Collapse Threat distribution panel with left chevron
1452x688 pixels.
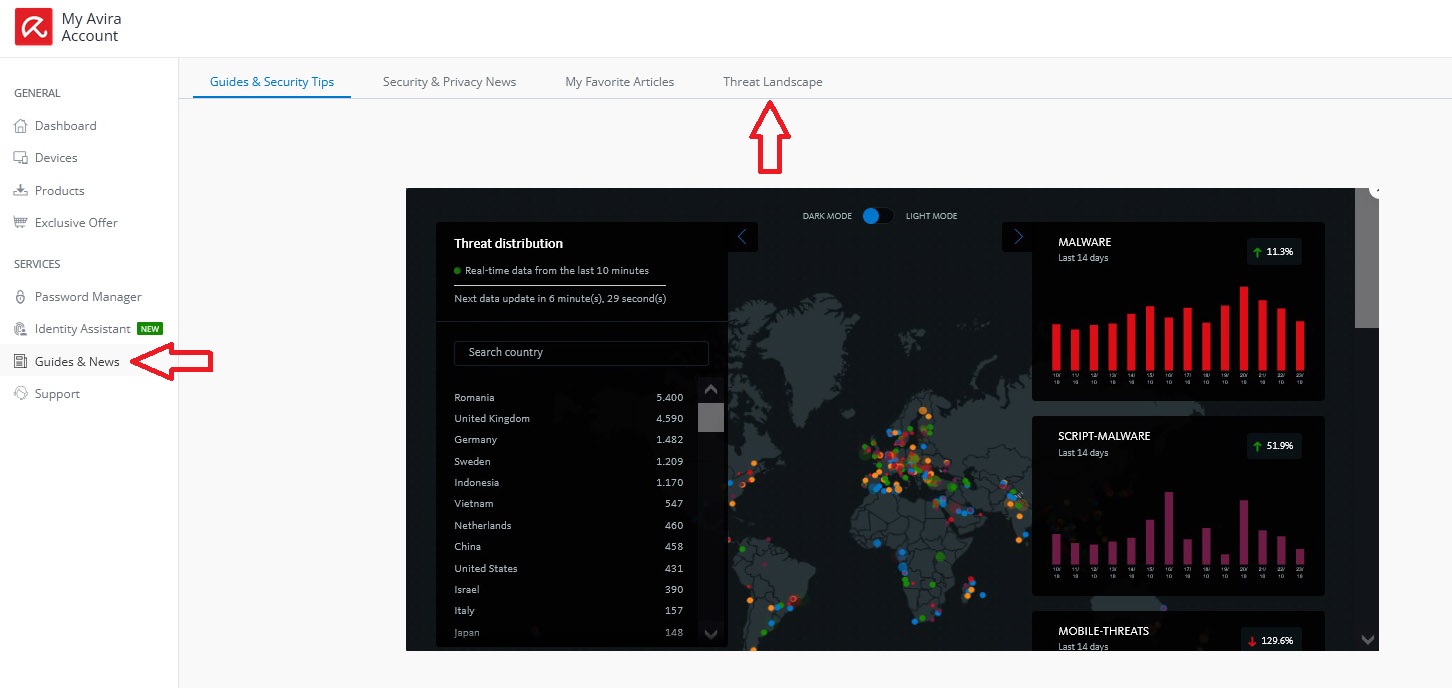pyautogui.click(x=742, y=237)
